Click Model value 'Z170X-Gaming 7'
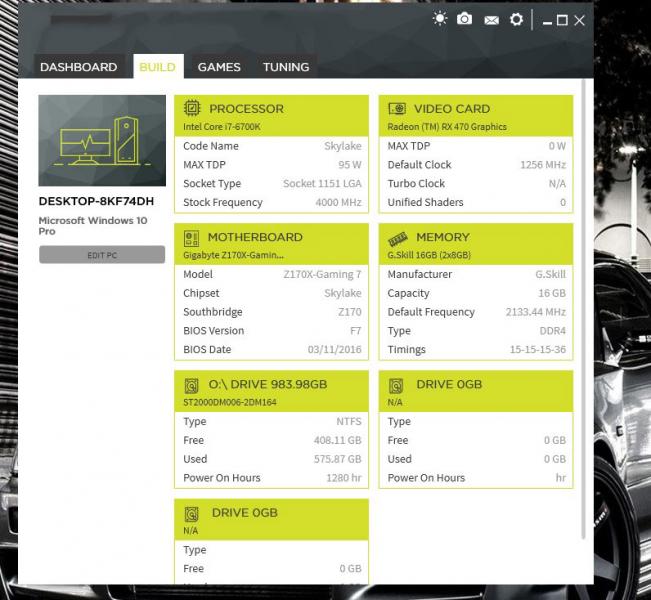This screenshot has height=600, width=651. click(x=322, y=274)
